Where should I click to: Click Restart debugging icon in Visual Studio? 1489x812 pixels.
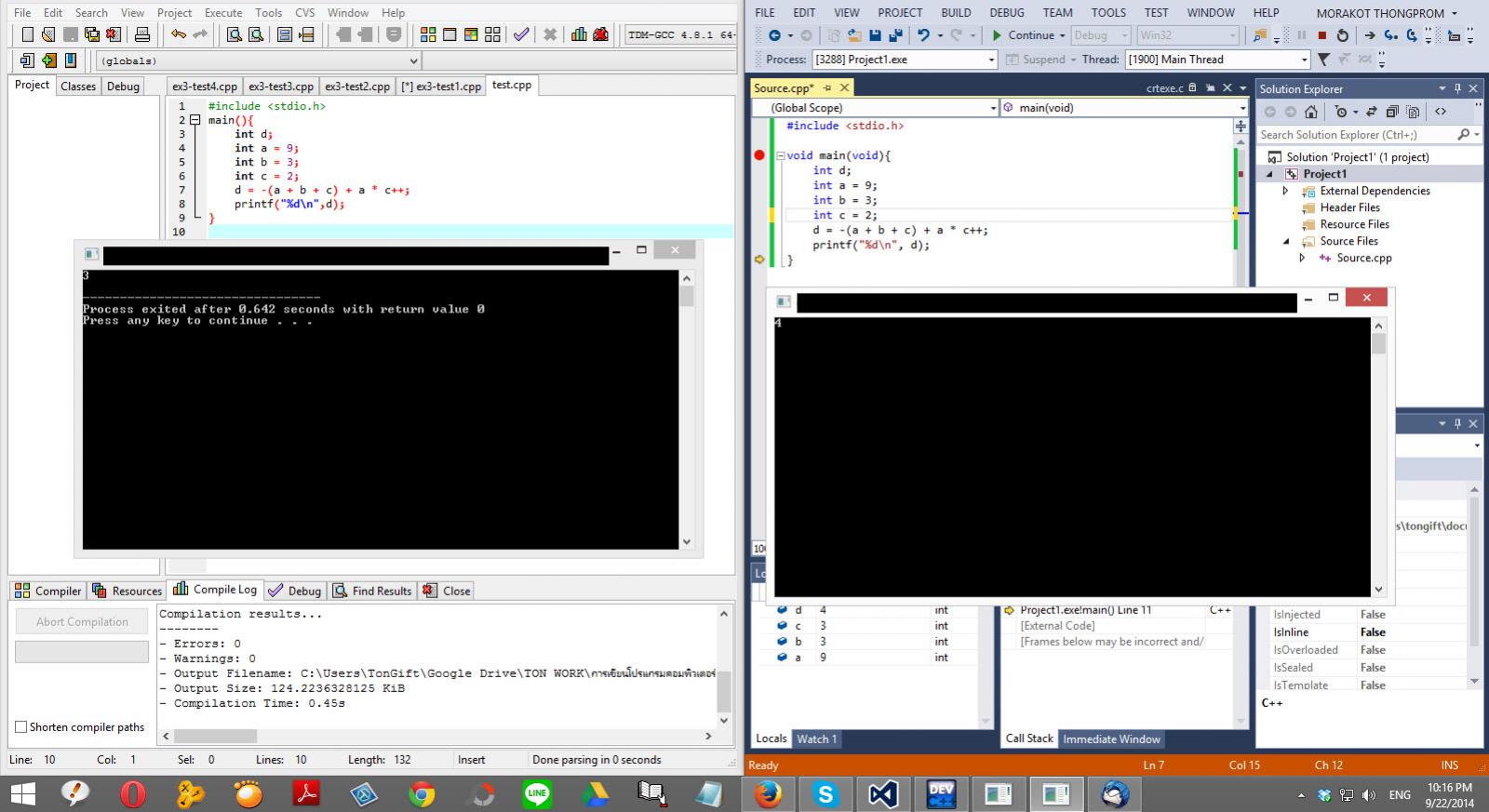point(1342,35)
